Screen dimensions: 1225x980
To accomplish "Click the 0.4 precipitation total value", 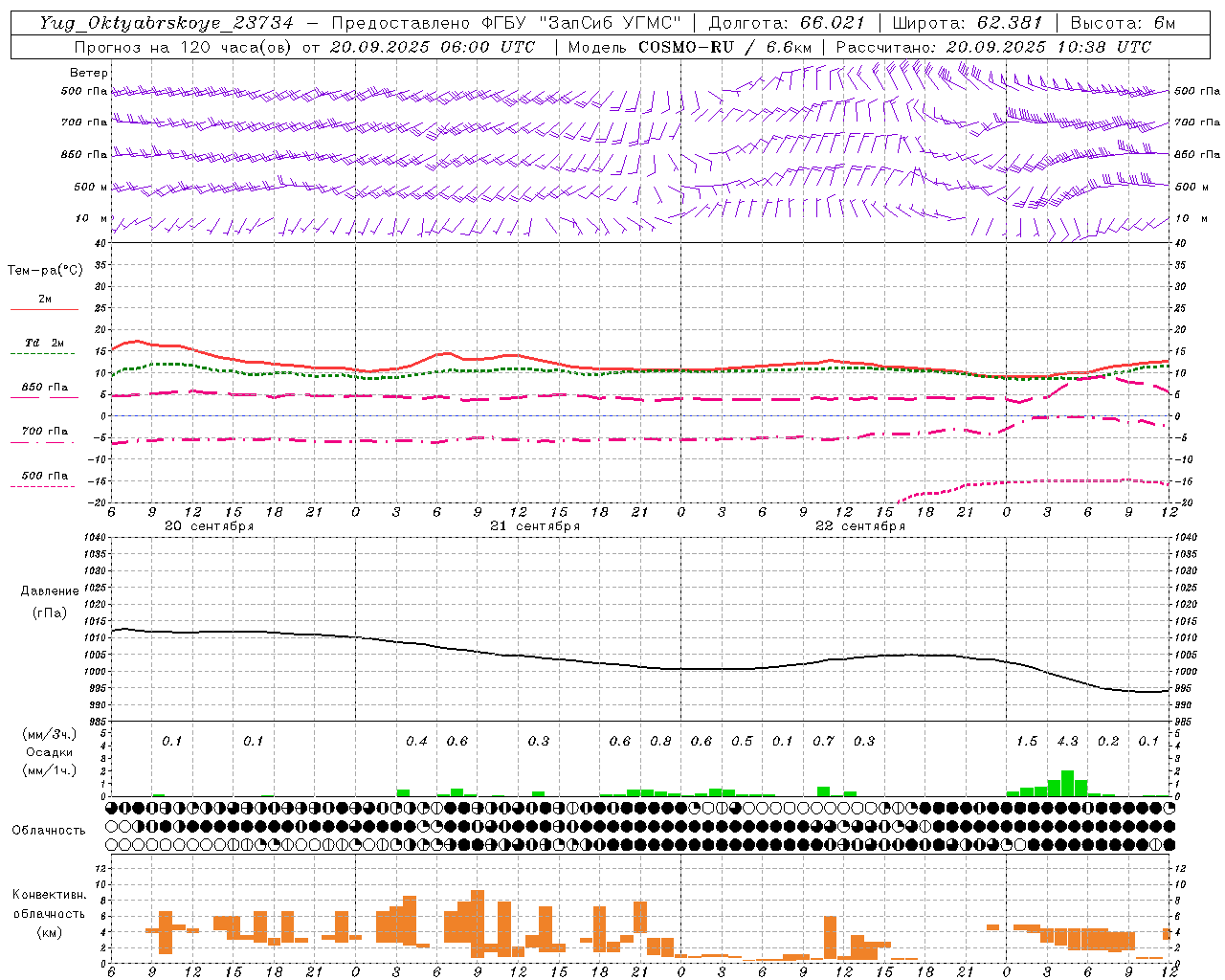I will (x=416, y=742).
